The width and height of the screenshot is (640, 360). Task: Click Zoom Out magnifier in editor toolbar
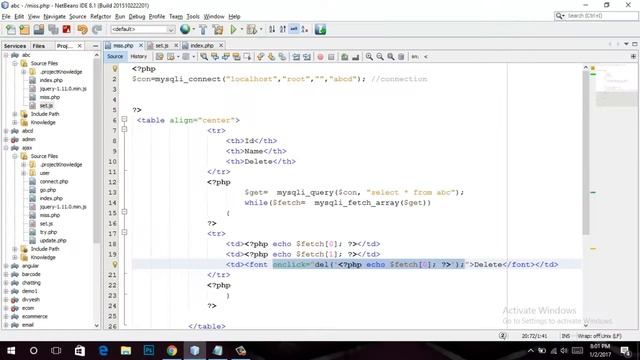(x=380, y=57)
